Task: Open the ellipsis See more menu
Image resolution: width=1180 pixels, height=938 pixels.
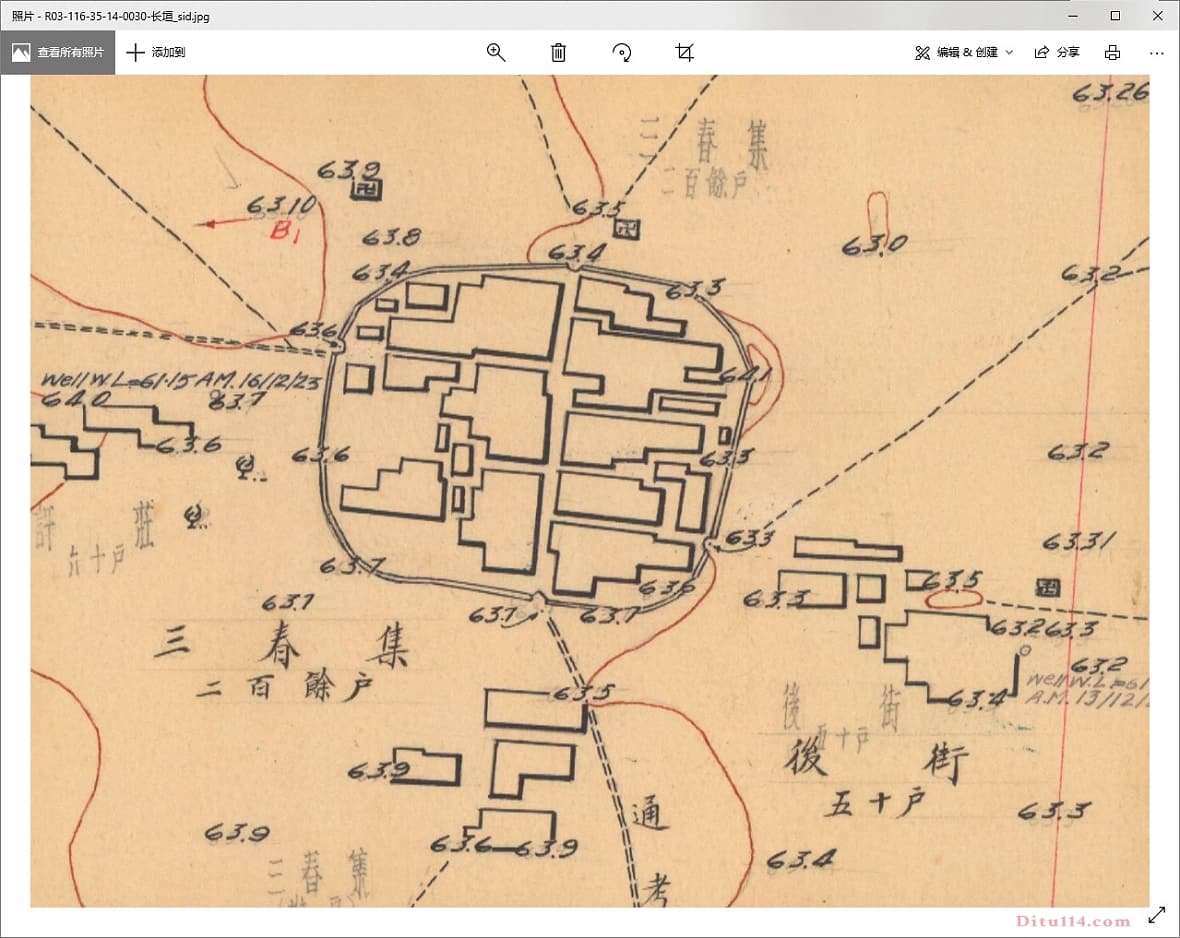Action: (x=1156, y=53)
